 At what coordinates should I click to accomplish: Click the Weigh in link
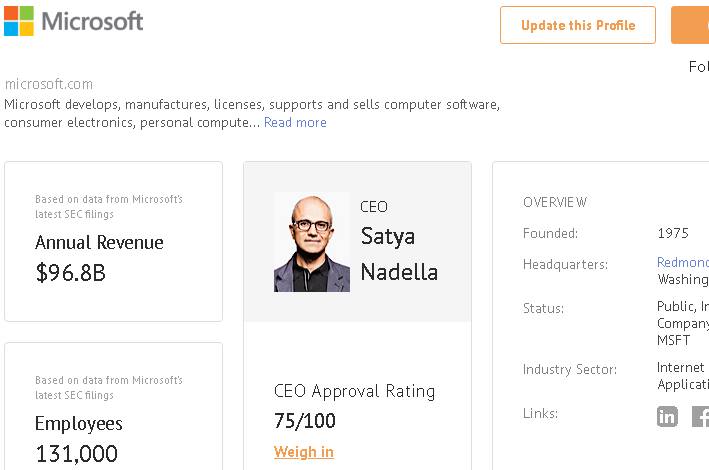pyautogui.click(x=304, y=452)
